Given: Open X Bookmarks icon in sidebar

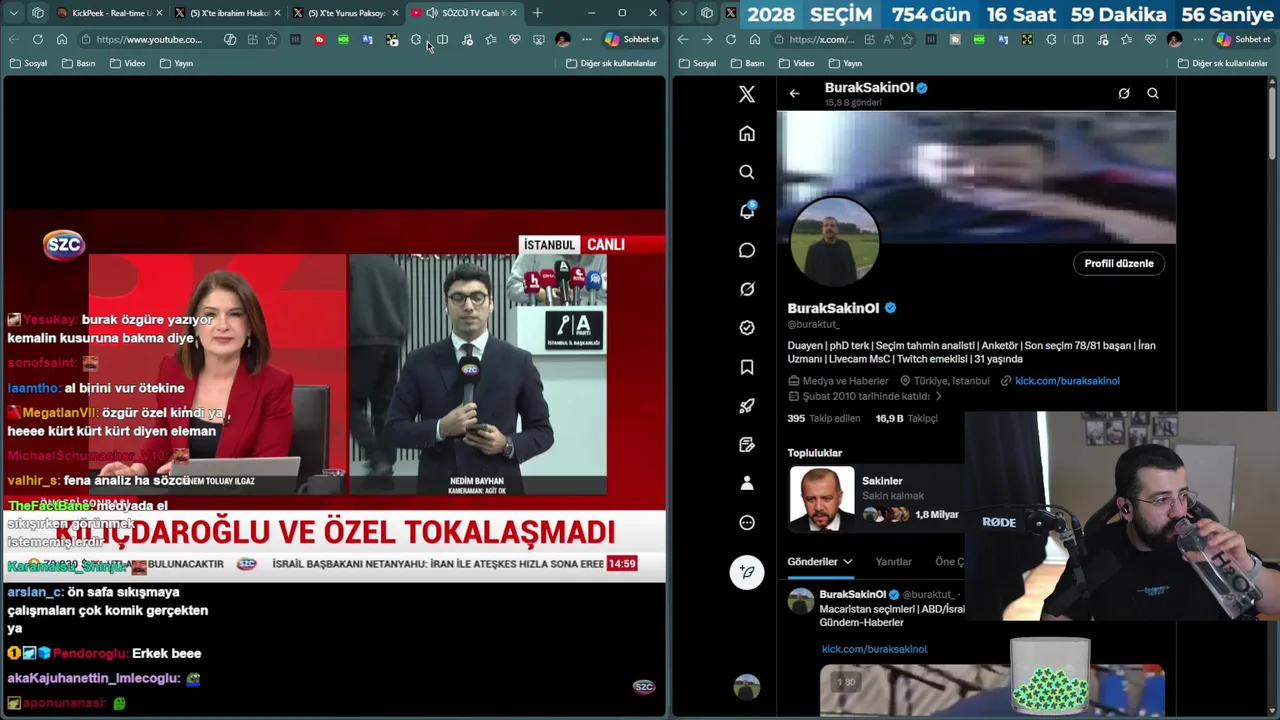Looking at the screenshot, I should click(x=746, y=367).
